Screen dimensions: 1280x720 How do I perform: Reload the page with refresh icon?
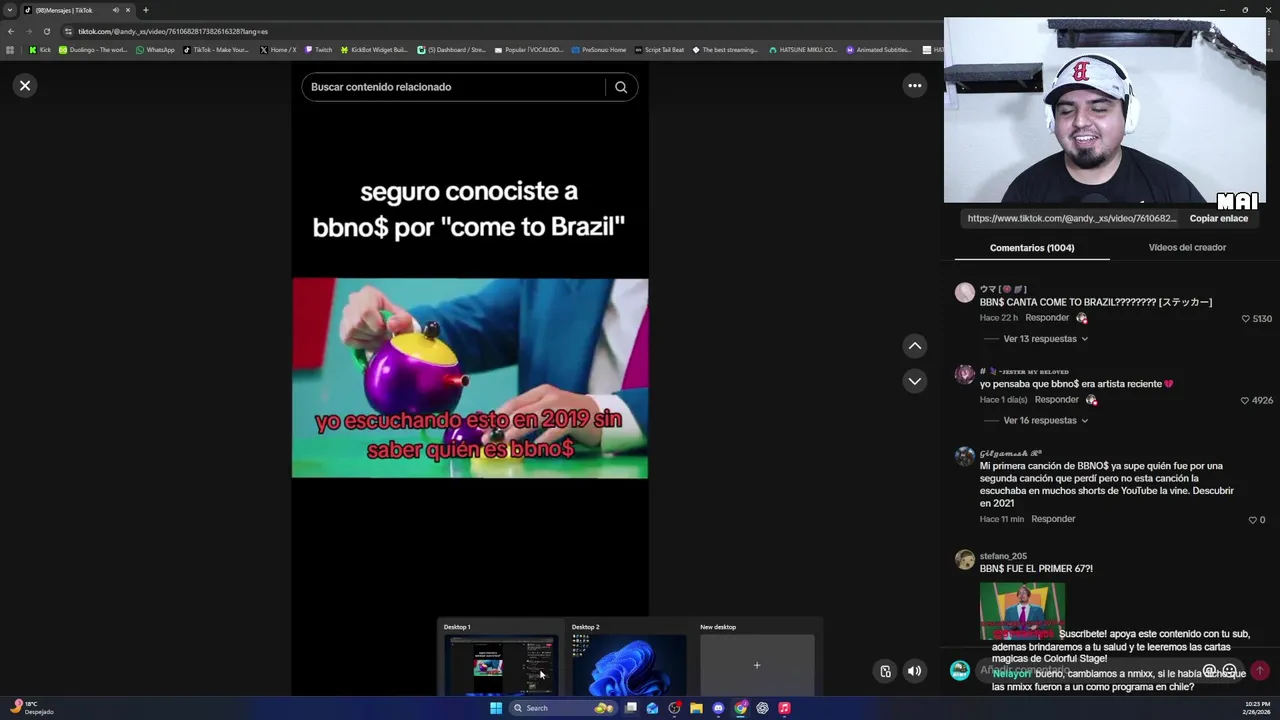coord(46,31)
